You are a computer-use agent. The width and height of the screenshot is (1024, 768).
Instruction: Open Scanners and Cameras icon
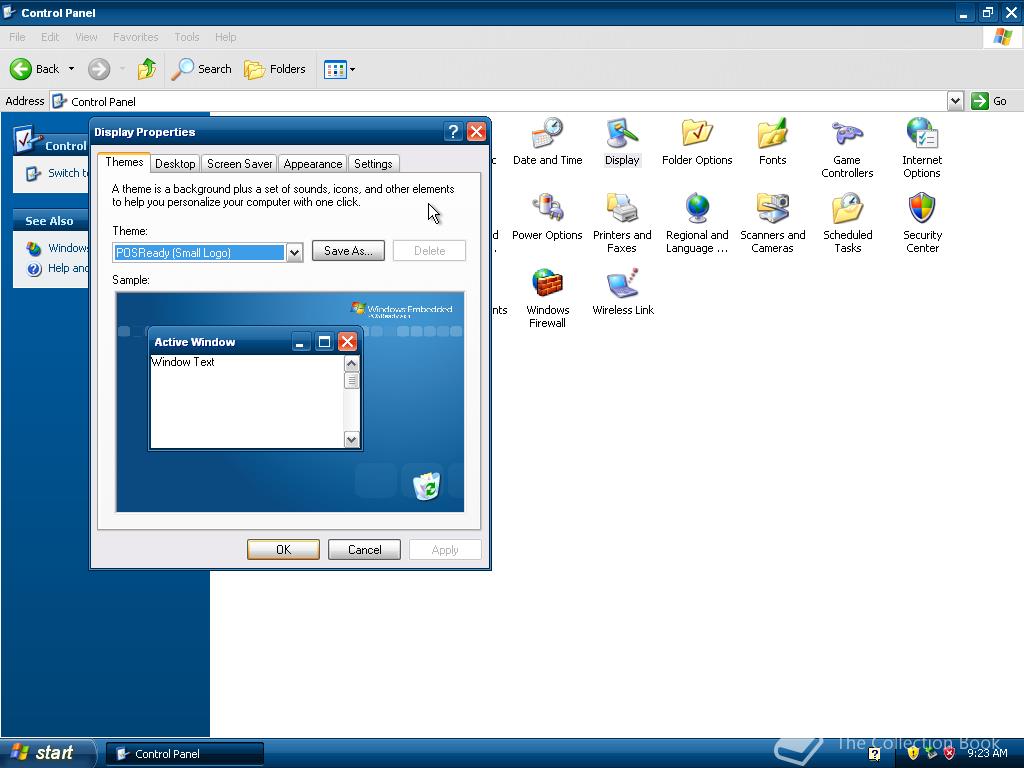coord(773,223)
